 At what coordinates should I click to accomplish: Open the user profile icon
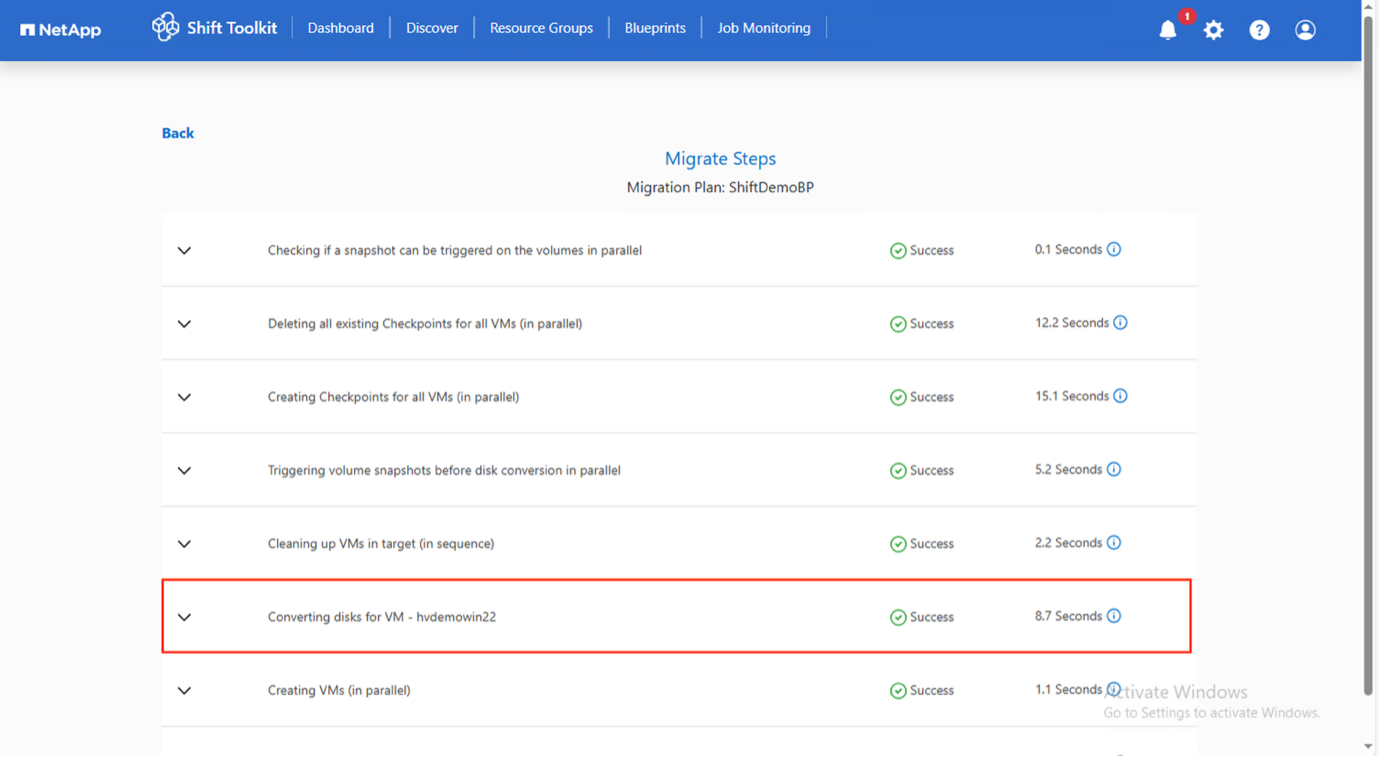[1305, 30]
